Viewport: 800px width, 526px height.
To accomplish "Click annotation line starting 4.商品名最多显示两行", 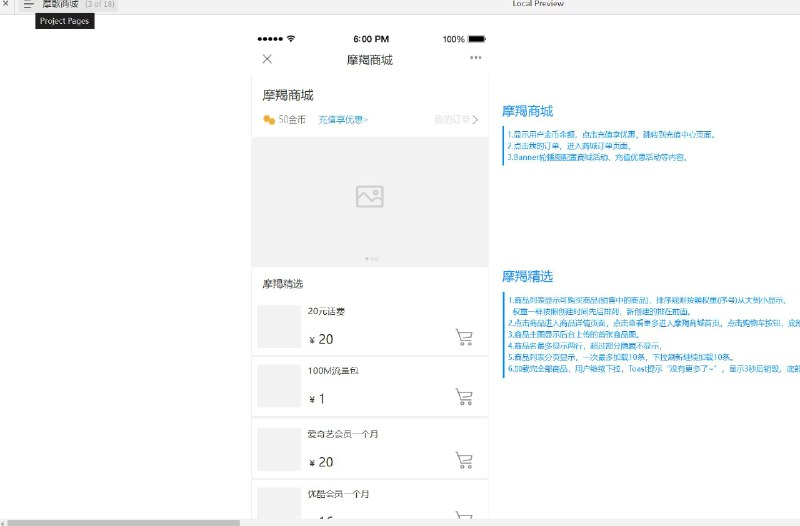I will click(x=585, y=345).
